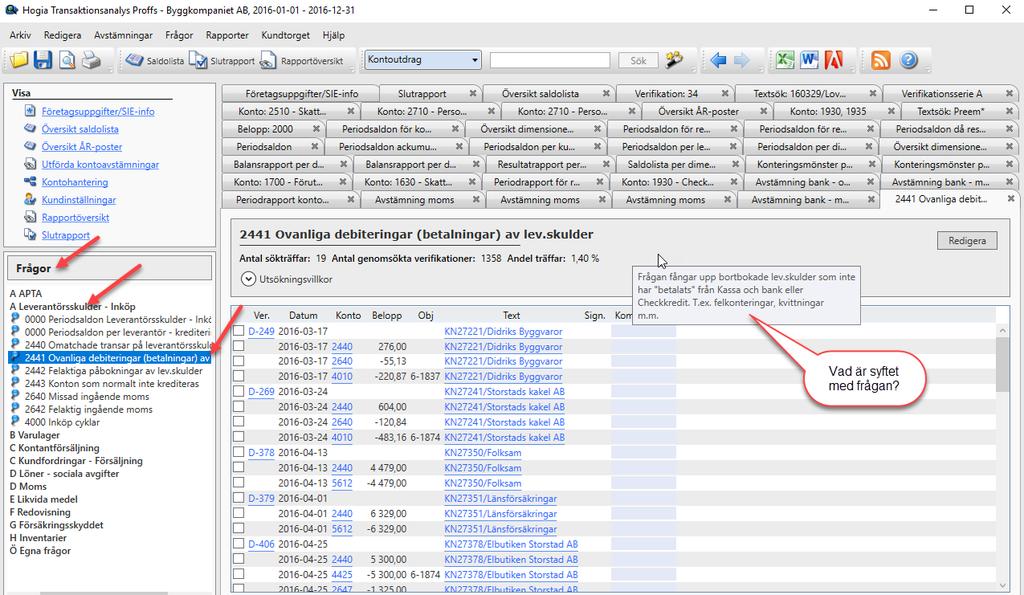
Task: Close the Slutrapport tab
Action: tap(473, 93)
